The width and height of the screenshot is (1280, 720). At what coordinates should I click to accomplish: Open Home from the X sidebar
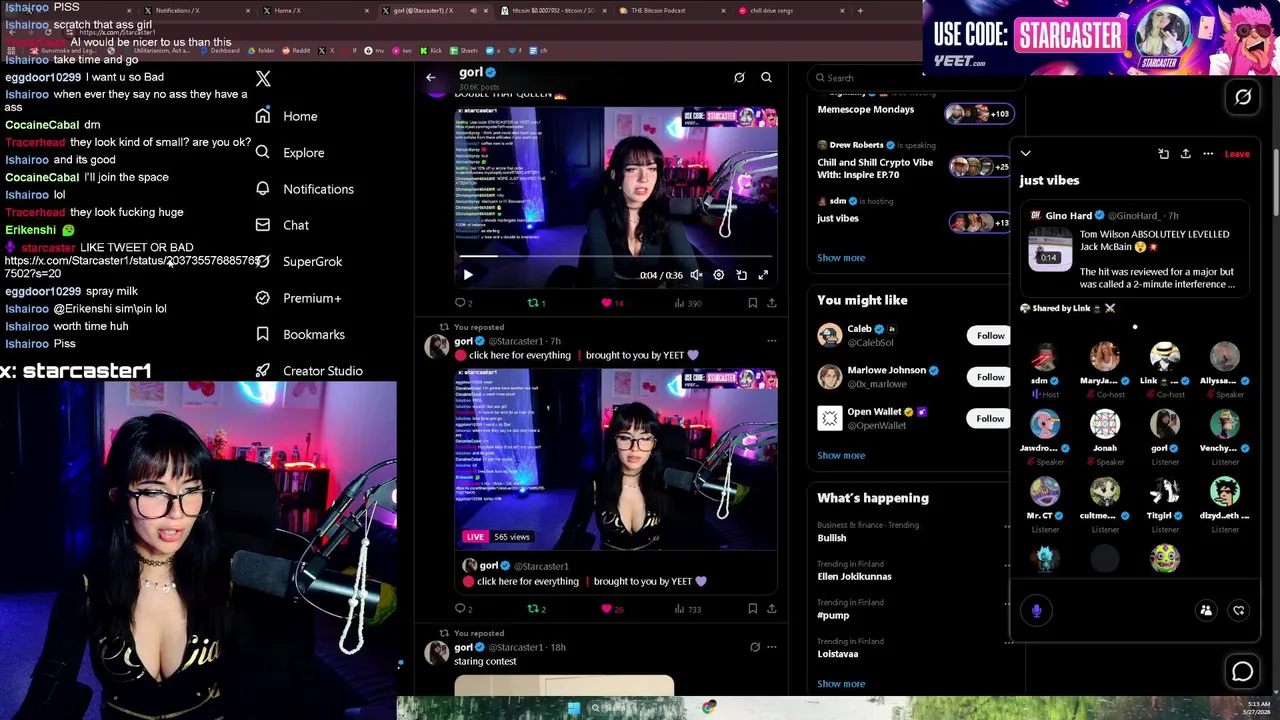click(x=286, y=116)
